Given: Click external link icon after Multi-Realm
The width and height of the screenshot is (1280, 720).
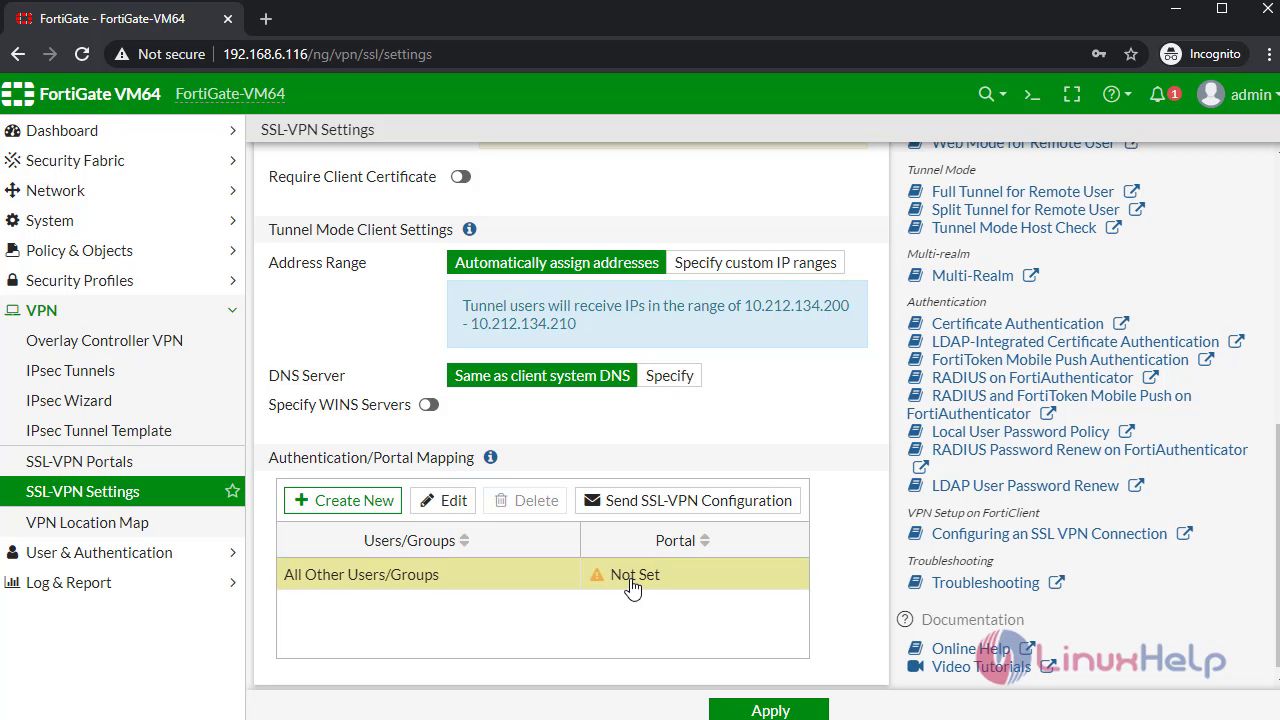Looking at the screenshot, I should (x=1030, y=275).
